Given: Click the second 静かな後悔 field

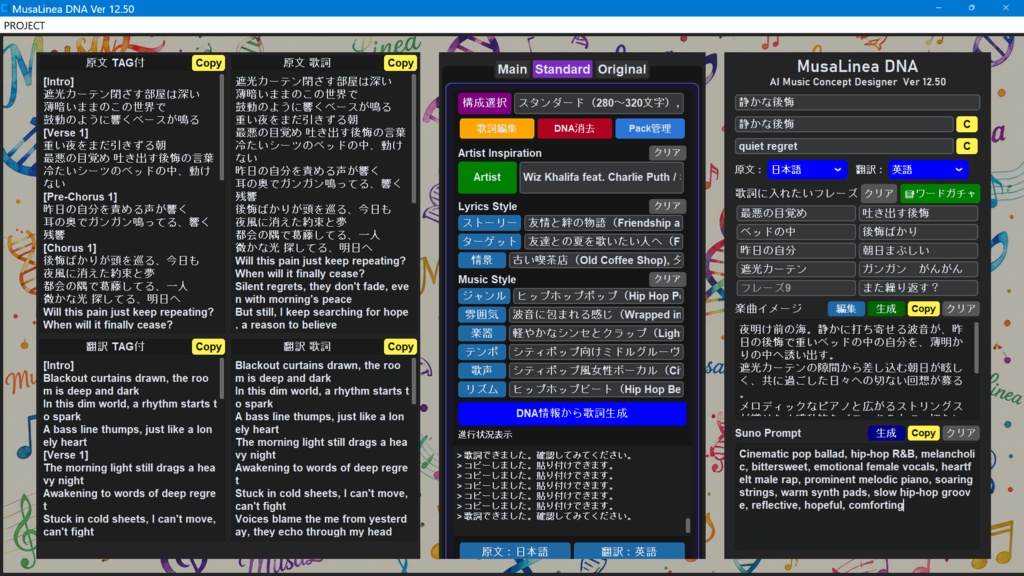Looking at the screenshot, I should click(x=844, y=124).
